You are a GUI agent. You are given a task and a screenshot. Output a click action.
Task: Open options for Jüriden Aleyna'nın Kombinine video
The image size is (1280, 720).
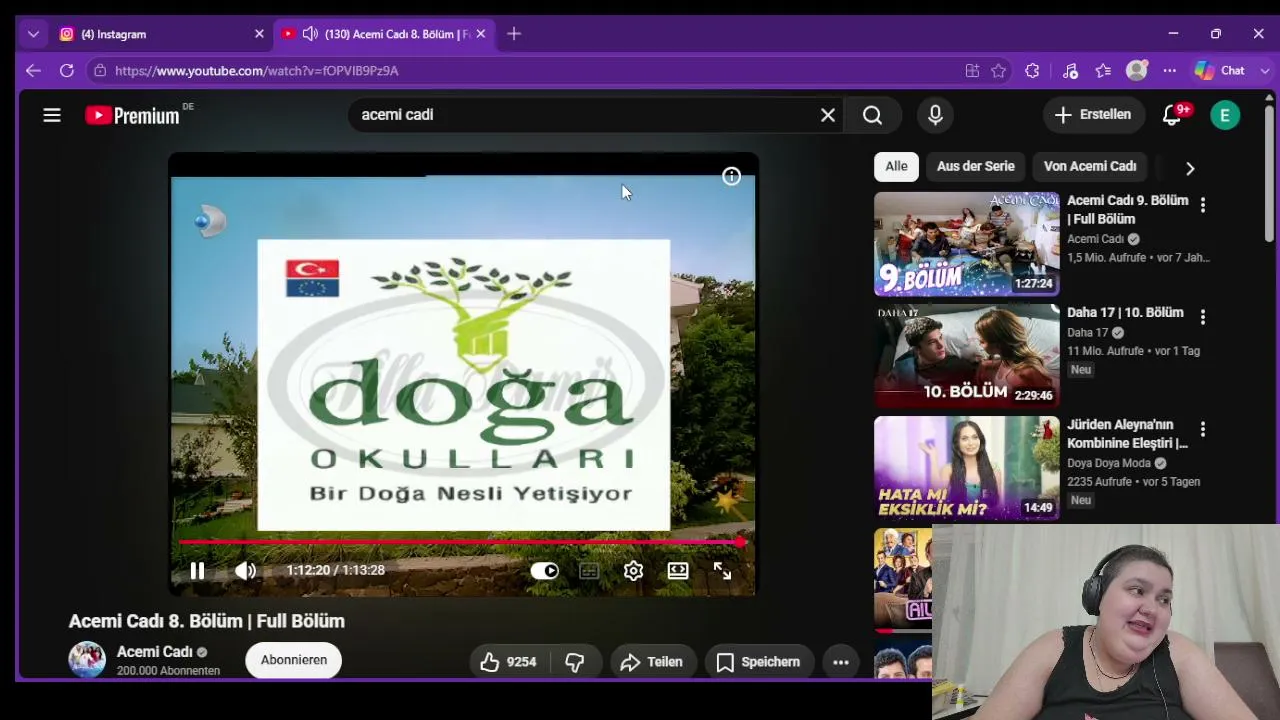(x=1203, y=429)
